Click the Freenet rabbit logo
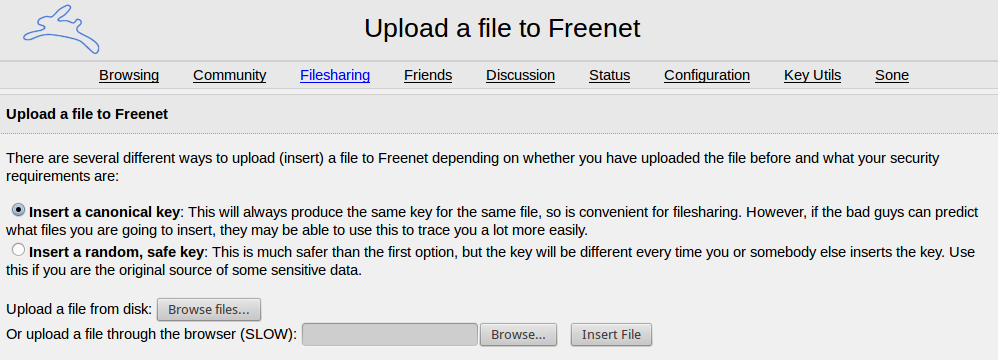Screen dimensions: 998x360 (61, 30)
